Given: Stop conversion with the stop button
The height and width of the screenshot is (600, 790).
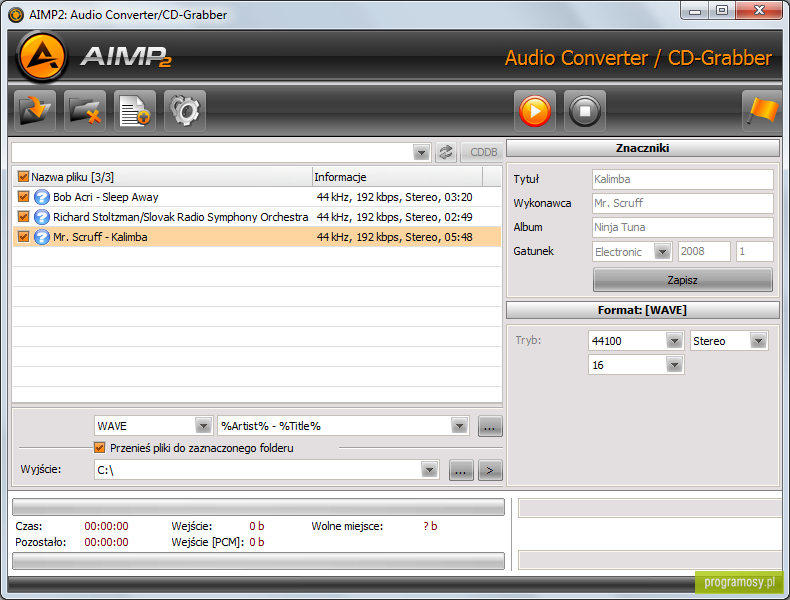Looking at the screenshot, I should [x=584, y=111].
